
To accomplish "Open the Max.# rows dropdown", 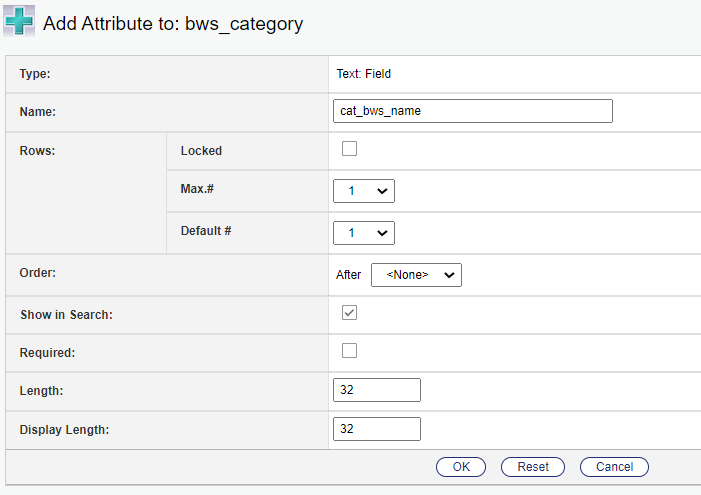I will [x=364, y=191].
